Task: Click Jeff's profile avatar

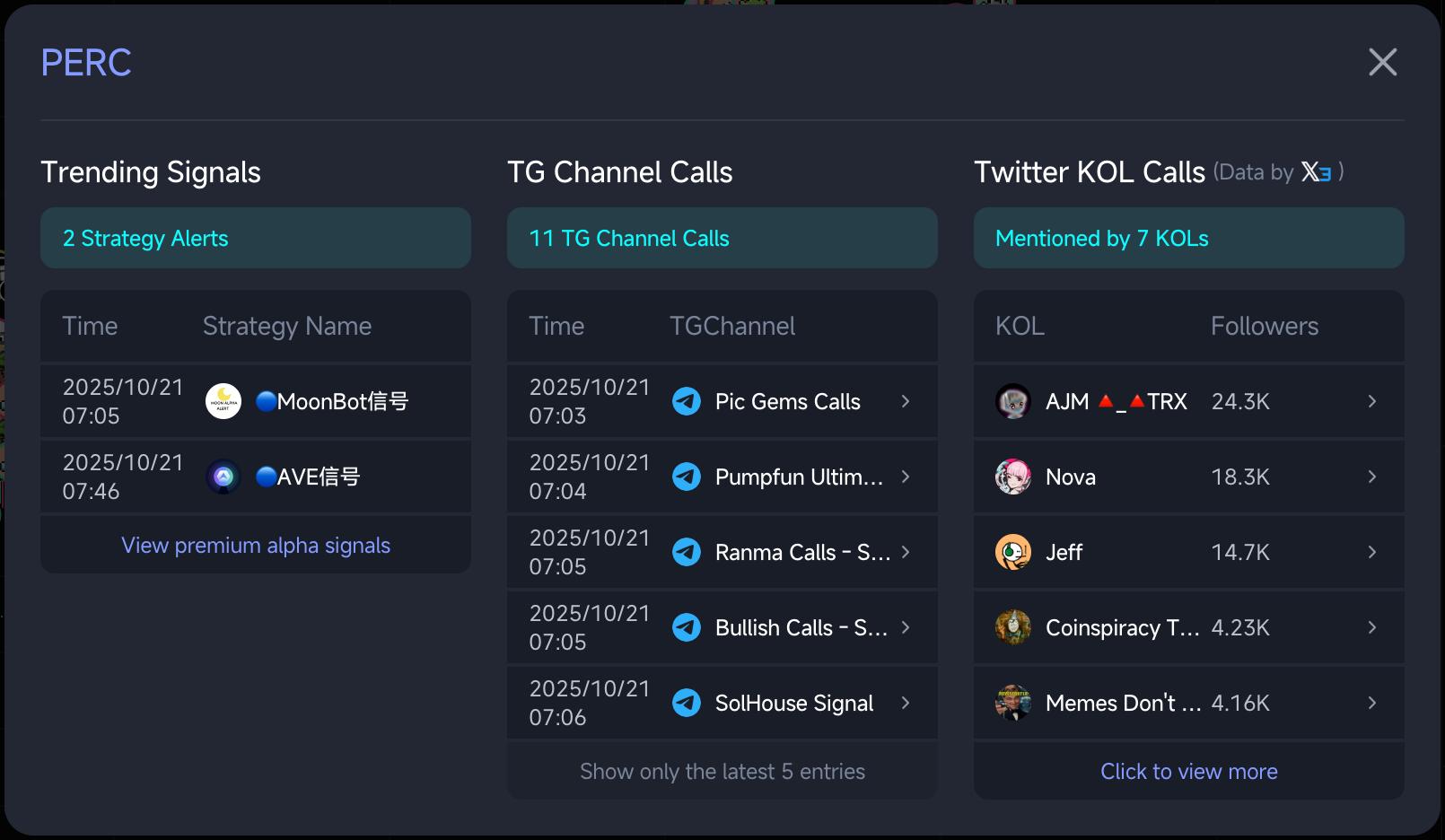Action: (1013, 552)
